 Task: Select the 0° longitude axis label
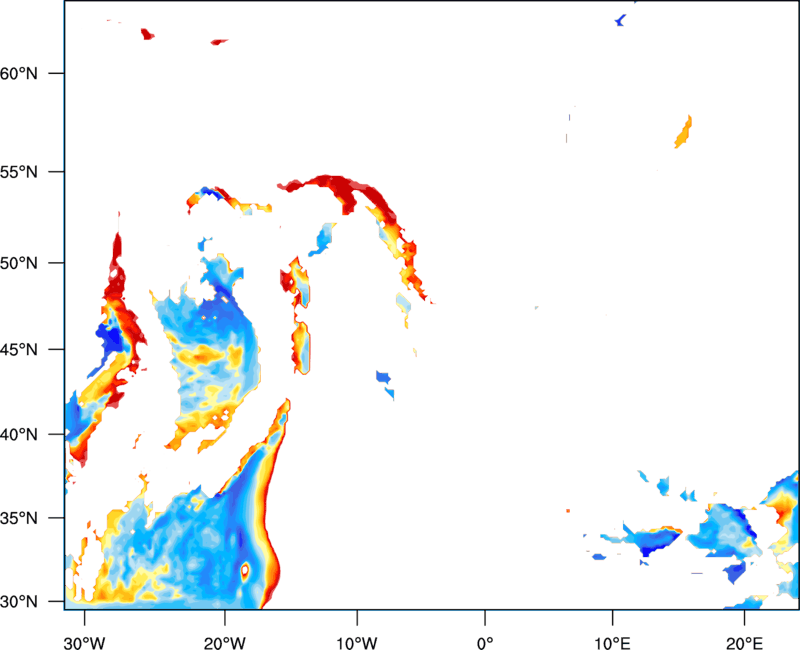[485, 643]
